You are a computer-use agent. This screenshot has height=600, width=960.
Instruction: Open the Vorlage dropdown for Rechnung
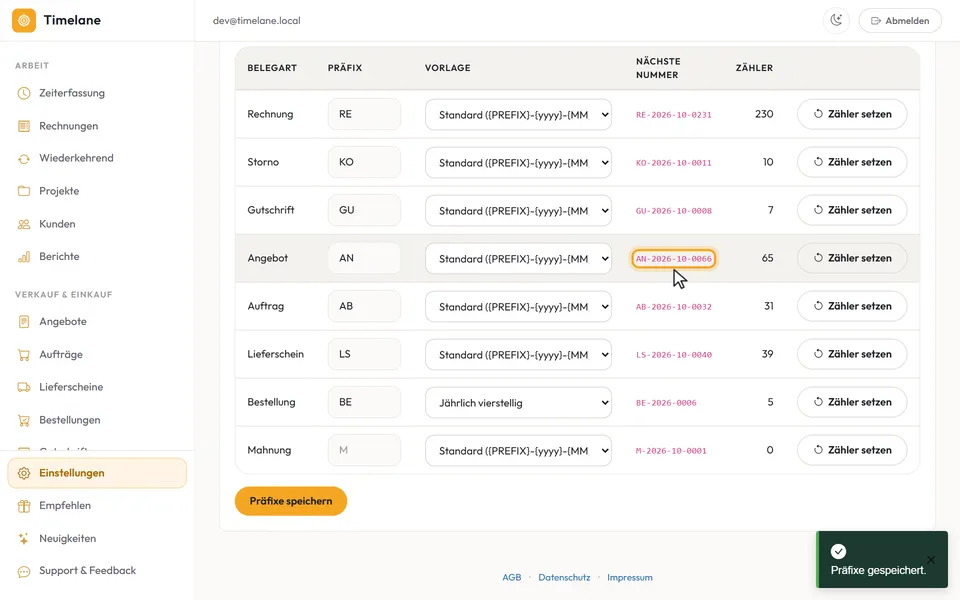pyautogui.click(x=518, y=114)
